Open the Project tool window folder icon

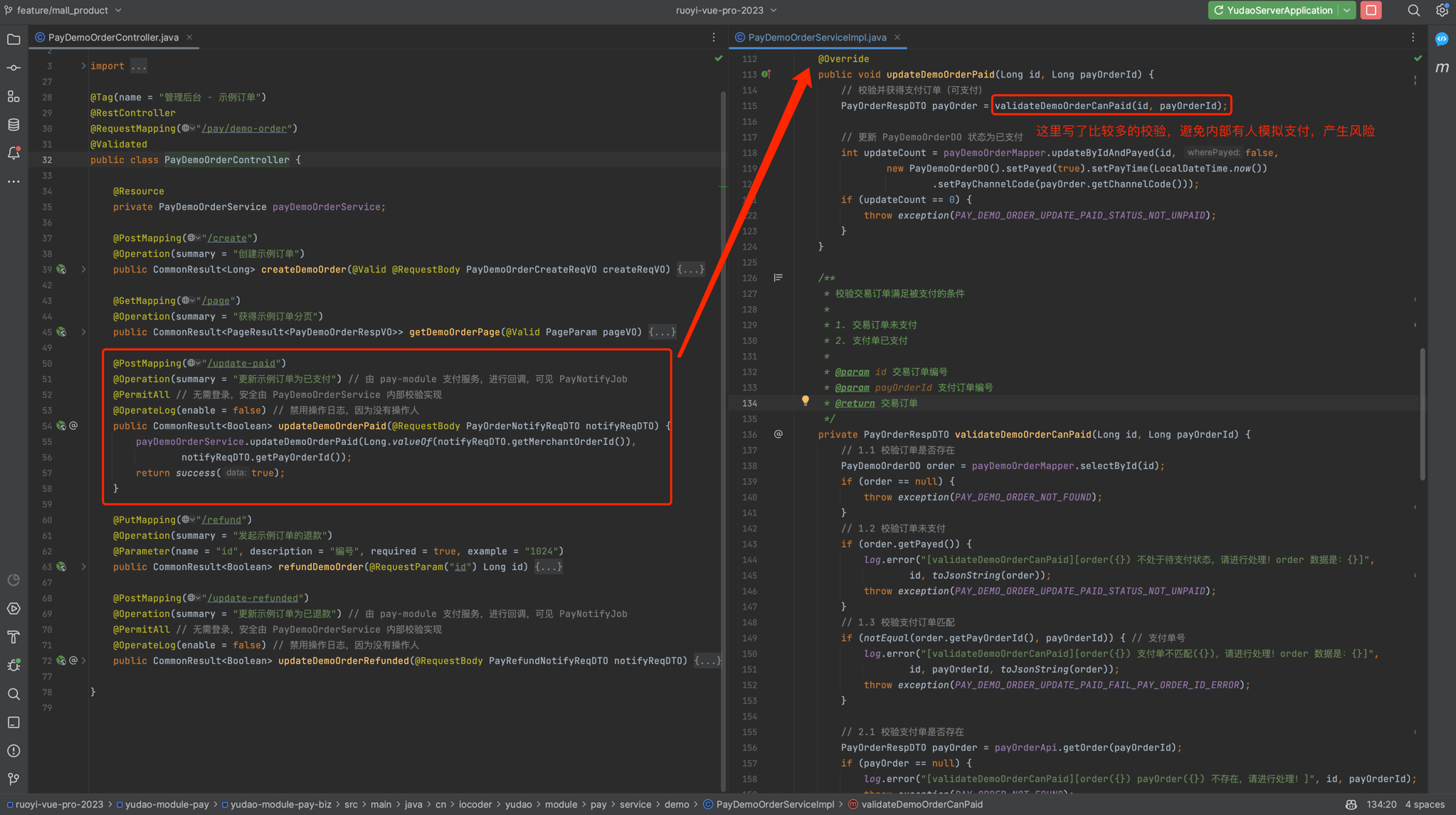coord(14,40)
